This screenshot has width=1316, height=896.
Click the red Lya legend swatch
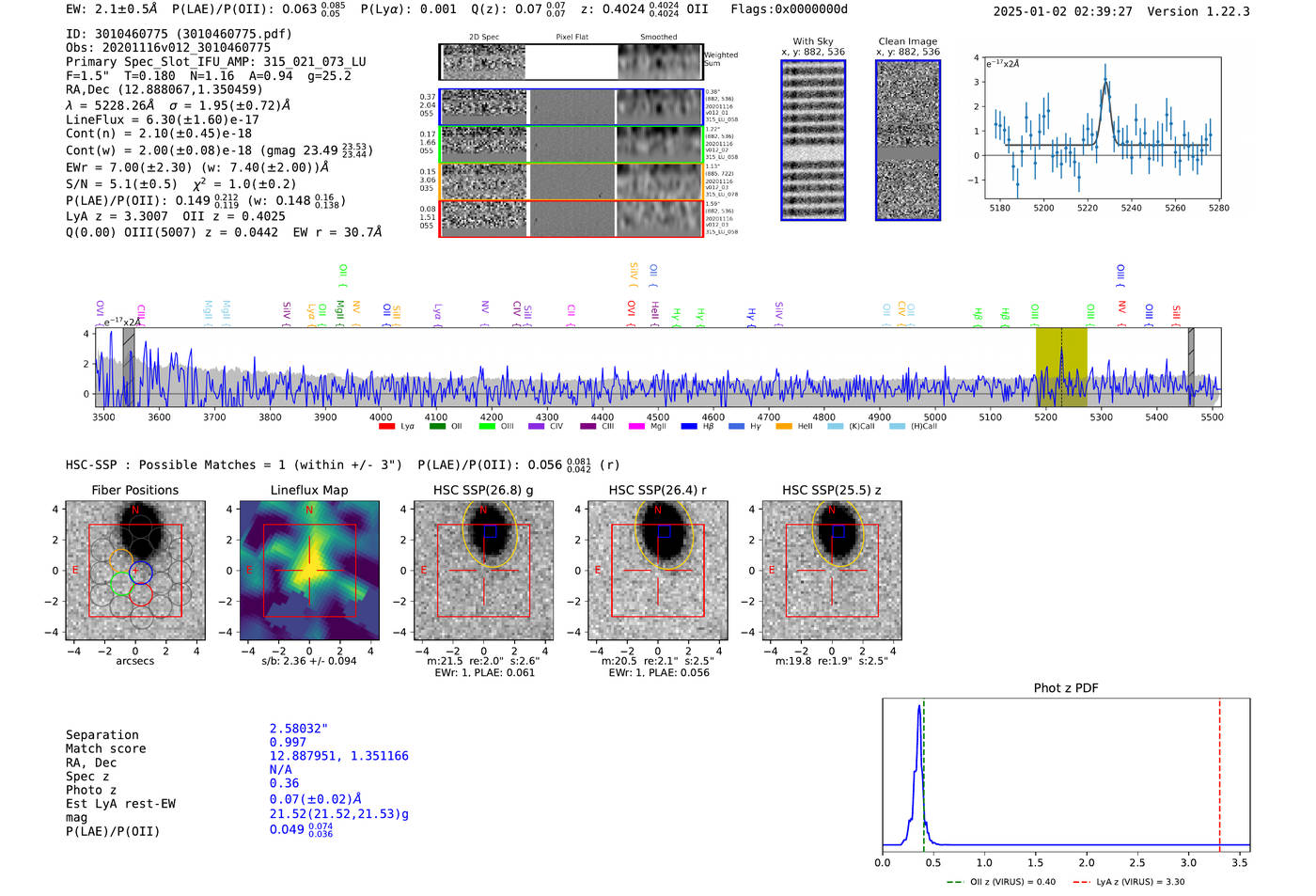point(386,427)
